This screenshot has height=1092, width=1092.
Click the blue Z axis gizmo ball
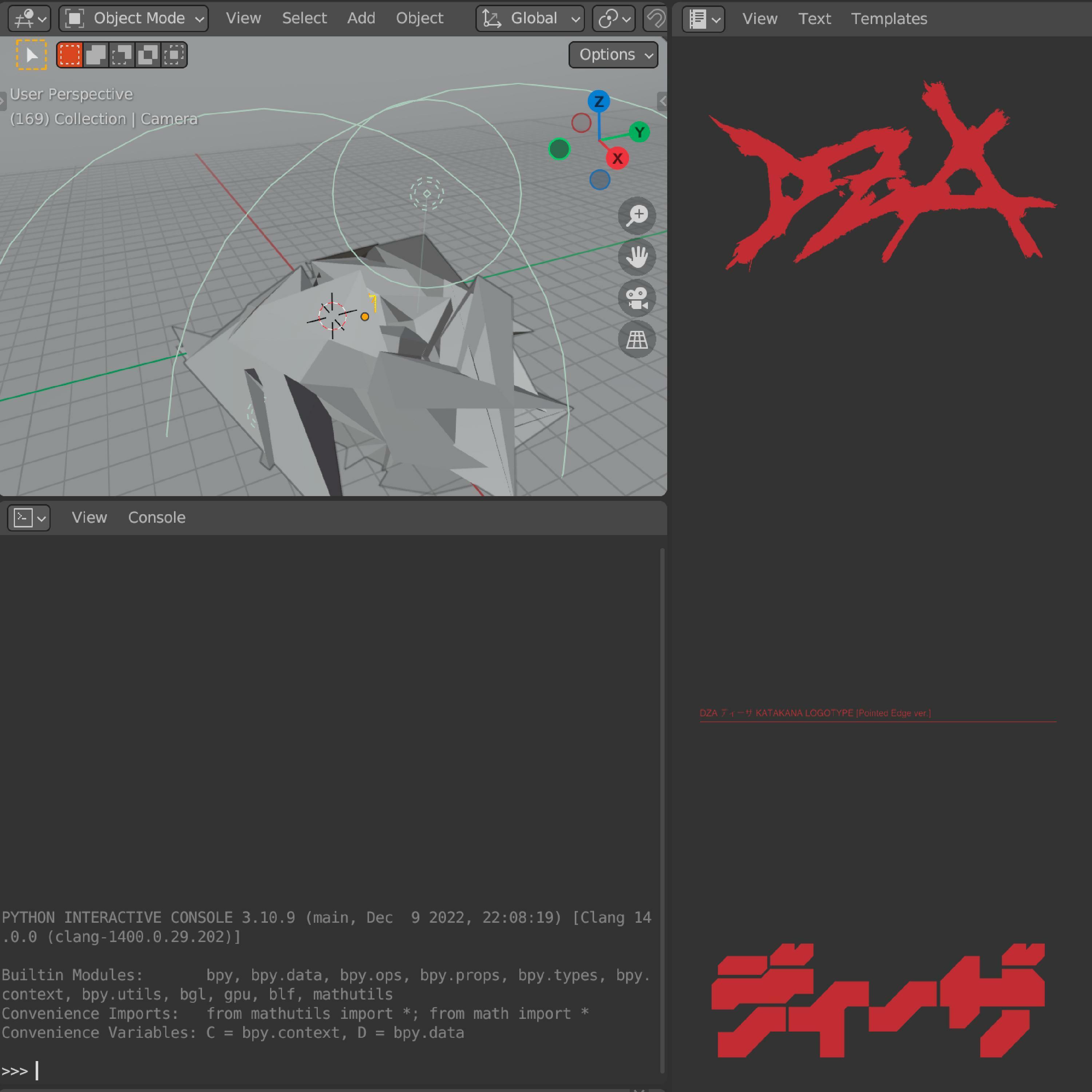[598, 102]
